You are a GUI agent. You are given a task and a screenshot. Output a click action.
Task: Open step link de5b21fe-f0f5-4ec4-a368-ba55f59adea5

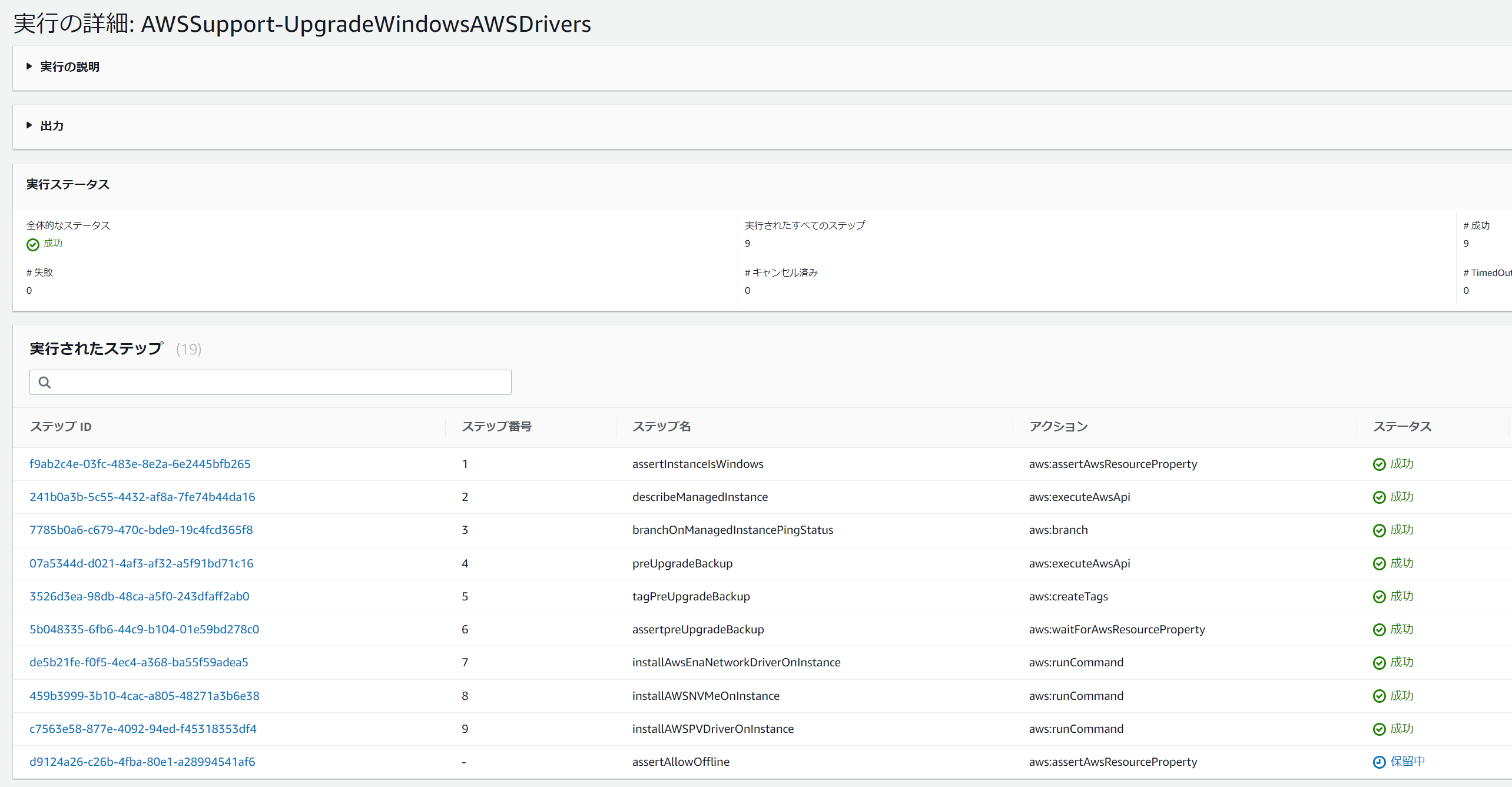[139, 662]
